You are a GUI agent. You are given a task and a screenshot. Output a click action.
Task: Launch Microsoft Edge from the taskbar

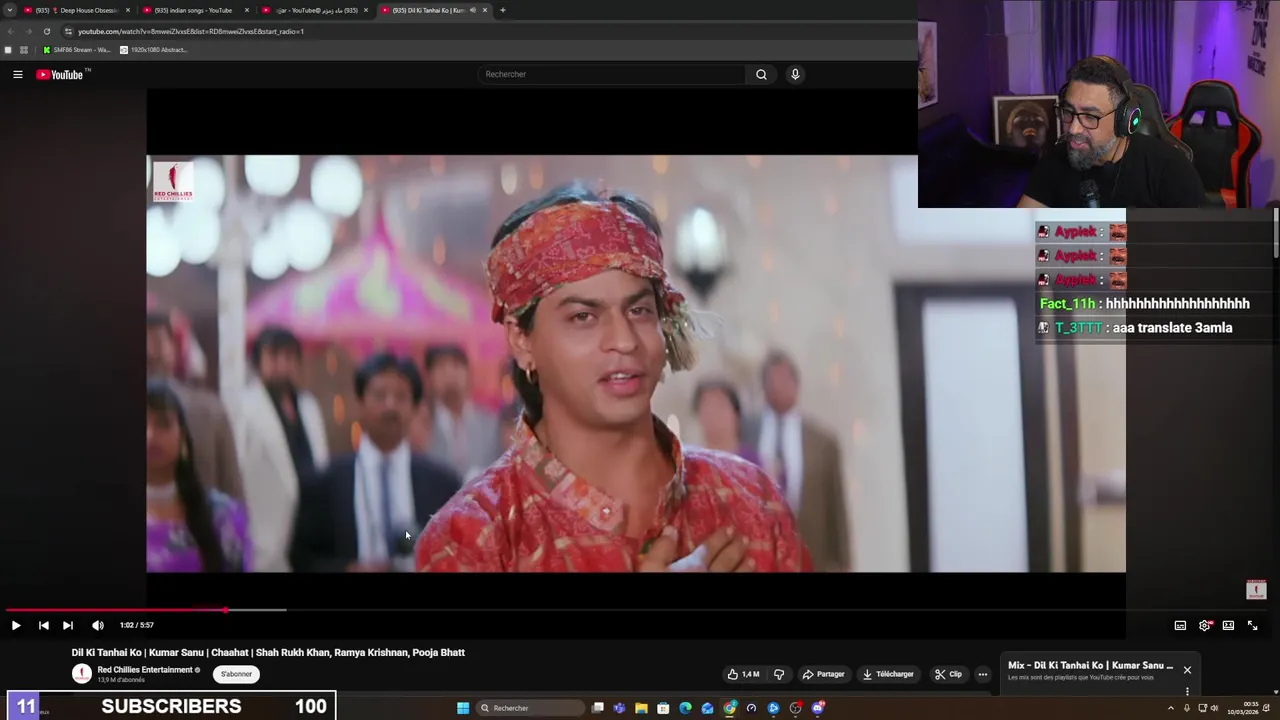(x=685, y=708)
